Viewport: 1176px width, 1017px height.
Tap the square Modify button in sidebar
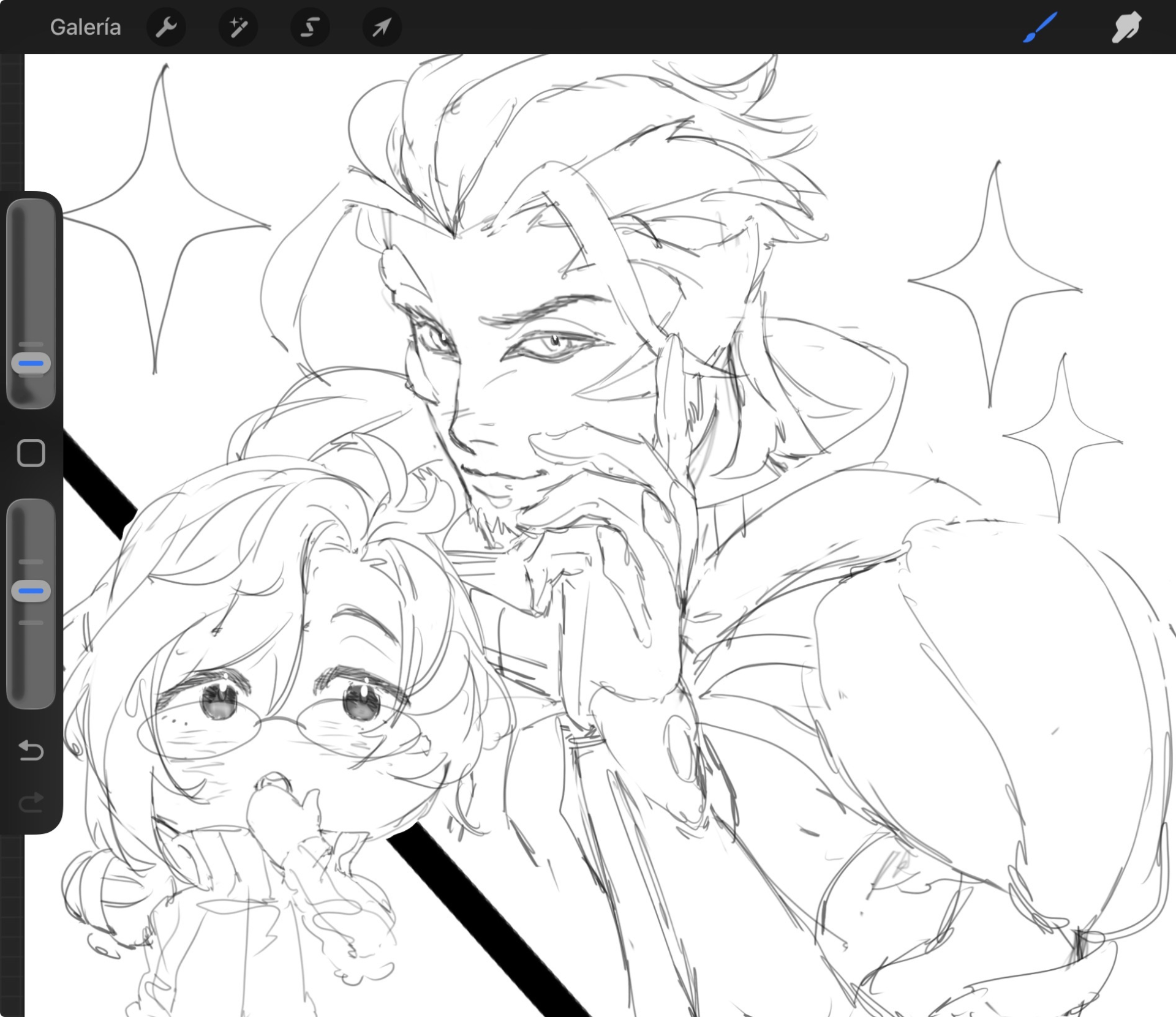(x=31, y=453)
